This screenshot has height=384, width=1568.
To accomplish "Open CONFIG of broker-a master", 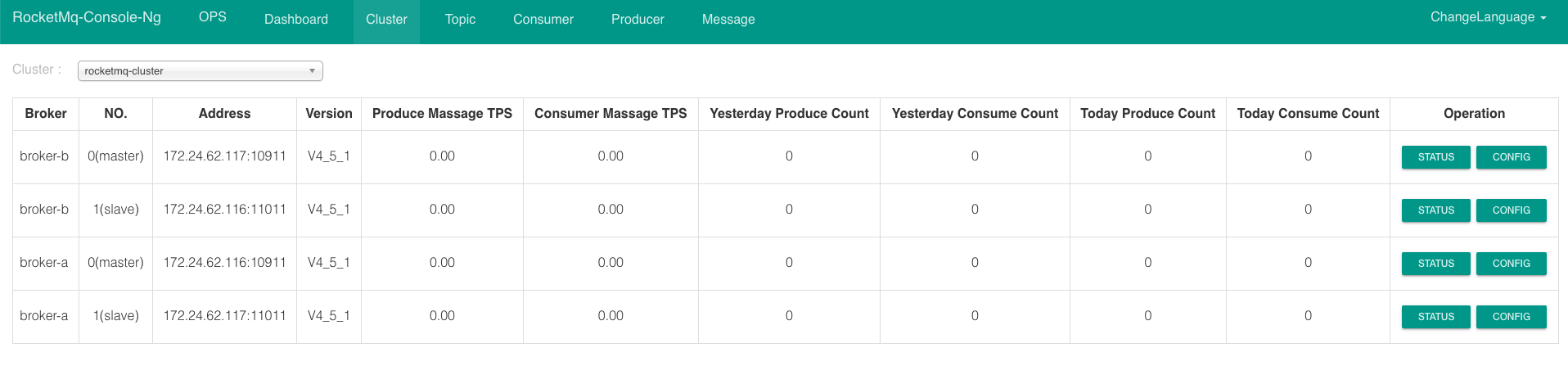I will pyautogui.click(x=1511, y=264).
